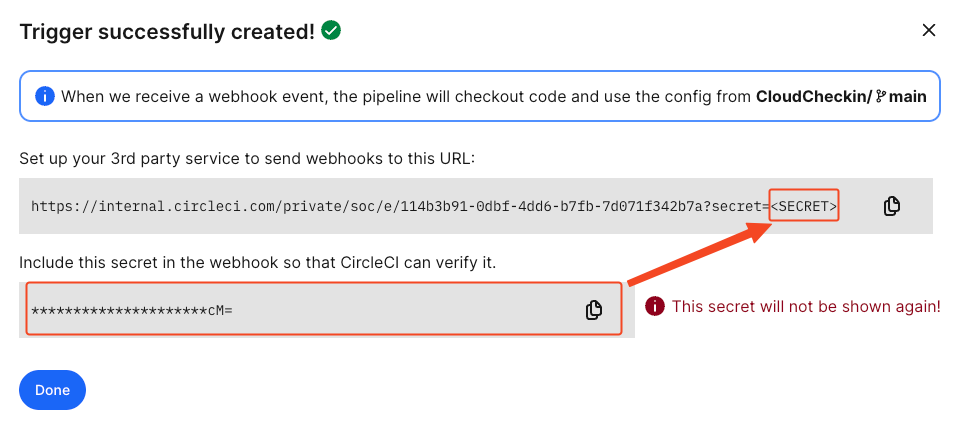Click the masked secret ending in cM=
958x421 pixels.
pos(132,310)
